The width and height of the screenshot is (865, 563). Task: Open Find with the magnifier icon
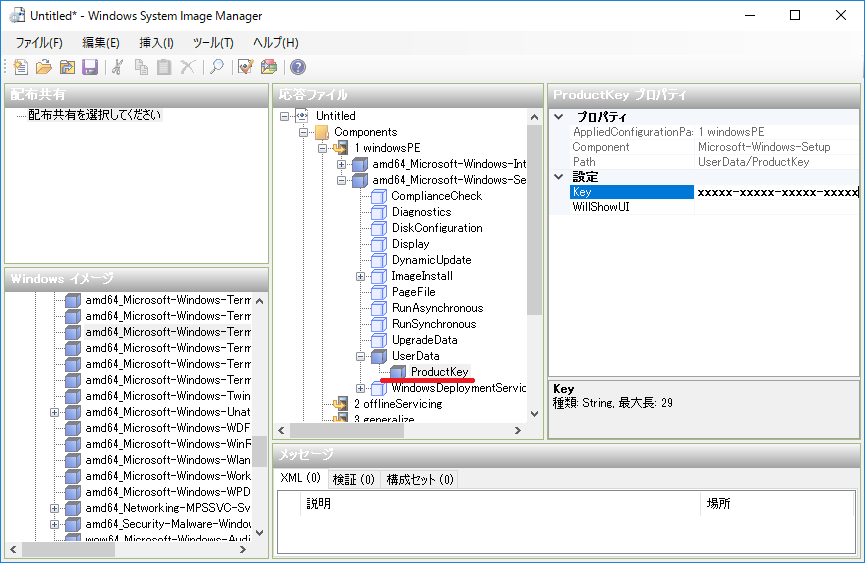coord(217,67)
